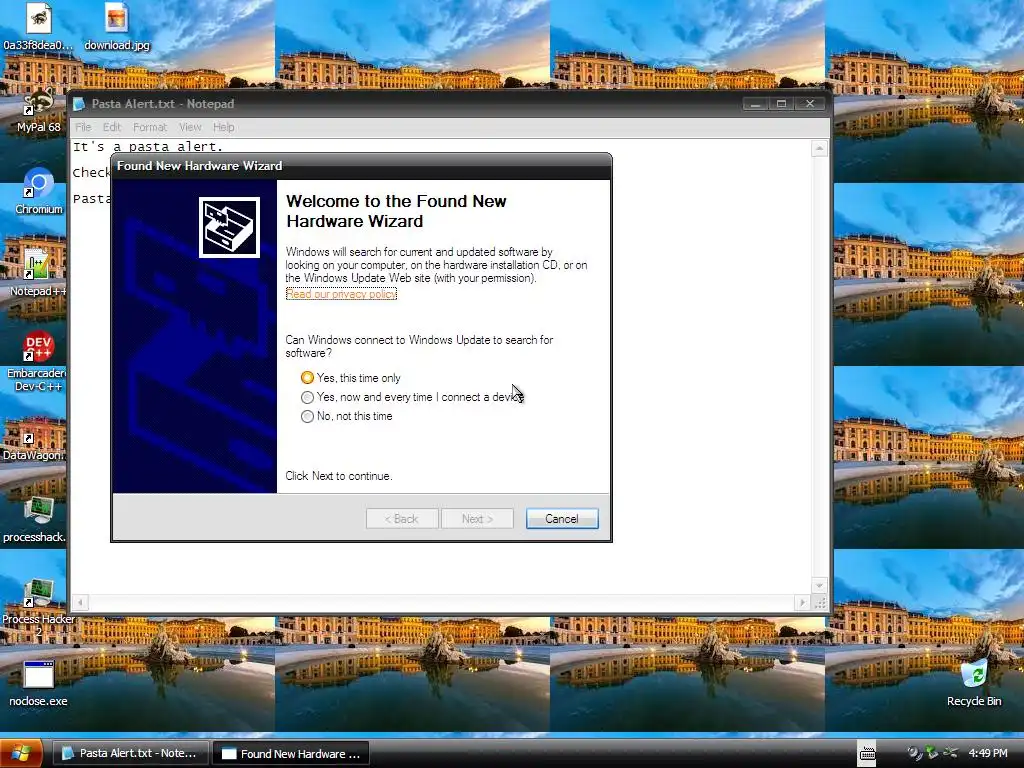The width and height of the screenshot is (1024, 768).
Task: Click the 'It's a pasta alert.' text line
Action: (148, 146)
